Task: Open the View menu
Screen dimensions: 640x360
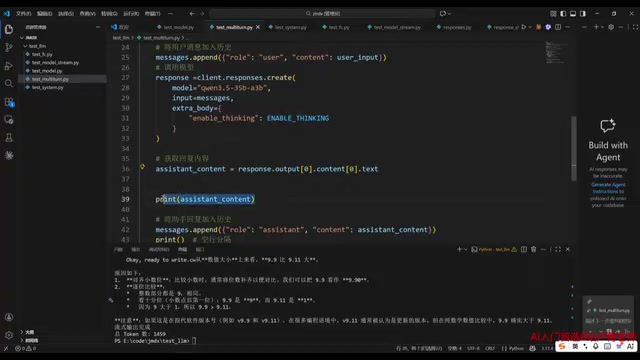Action: (87, 13)
